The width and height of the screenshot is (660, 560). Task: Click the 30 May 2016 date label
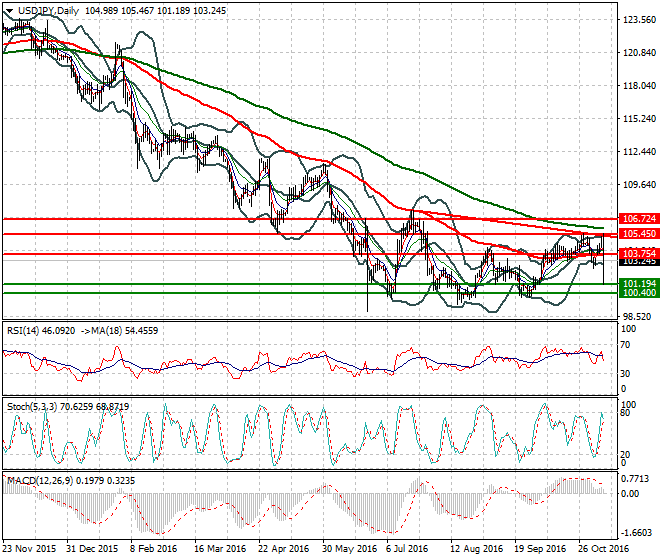(349, 549)
